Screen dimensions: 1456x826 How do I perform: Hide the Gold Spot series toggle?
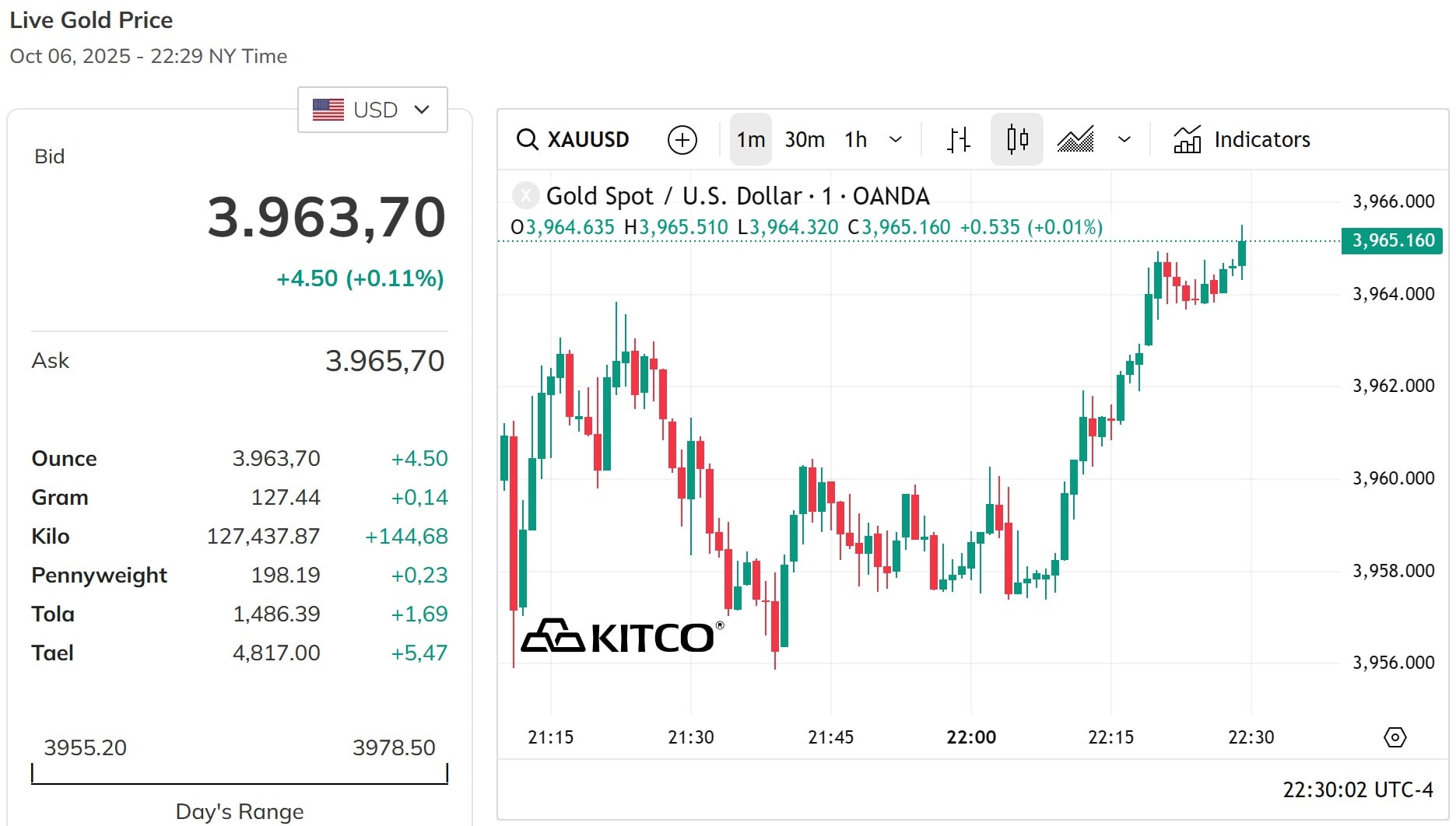(x=526, y=196)
